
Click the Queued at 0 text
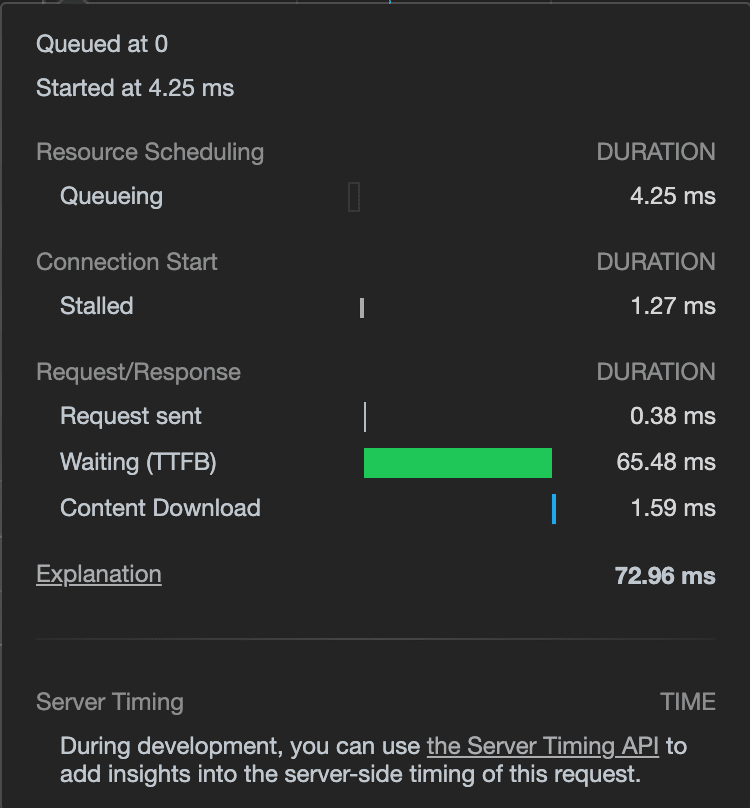pos(102,44)
